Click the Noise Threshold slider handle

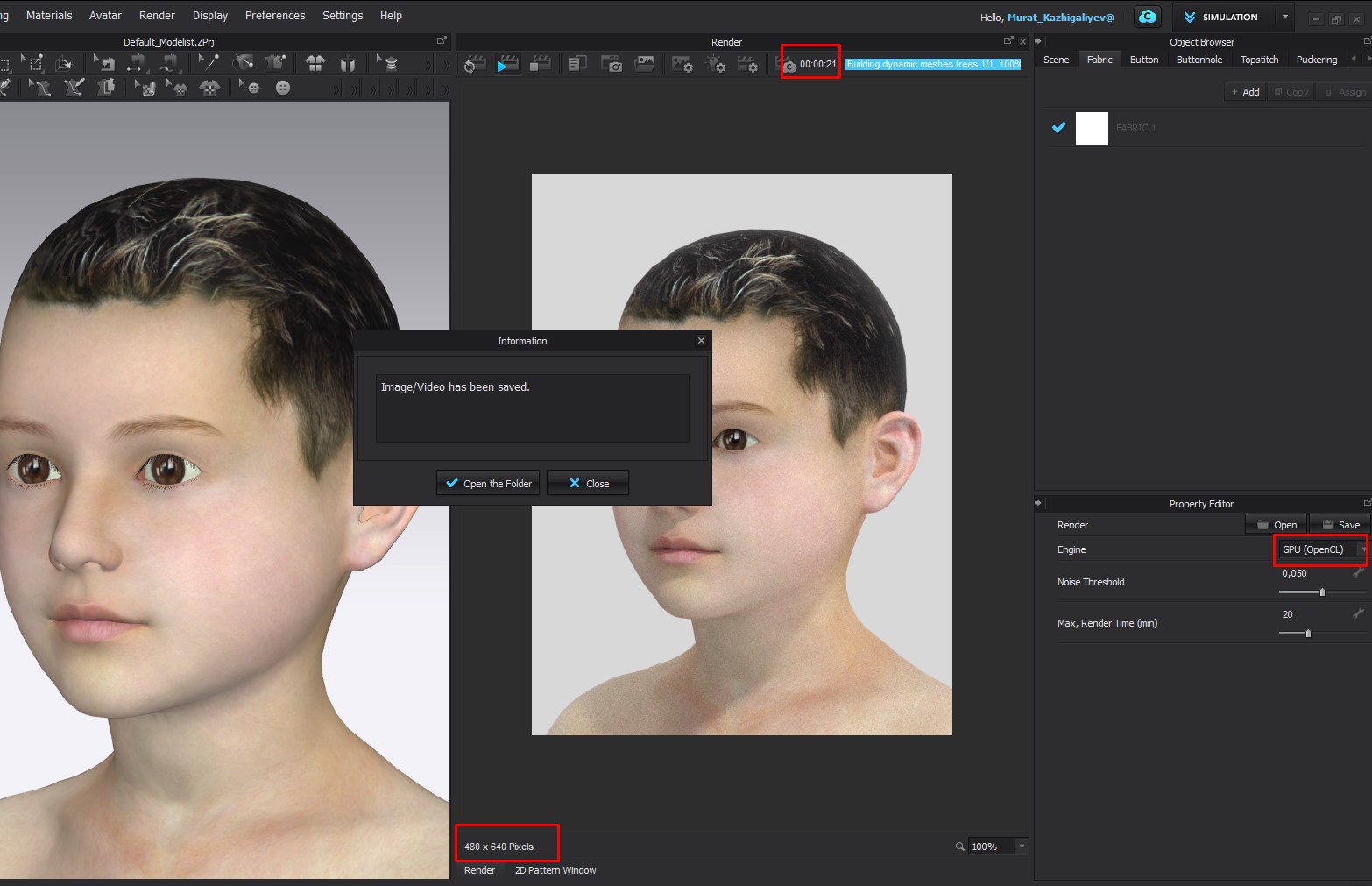pyautogui.click(x=1322, y=592)
